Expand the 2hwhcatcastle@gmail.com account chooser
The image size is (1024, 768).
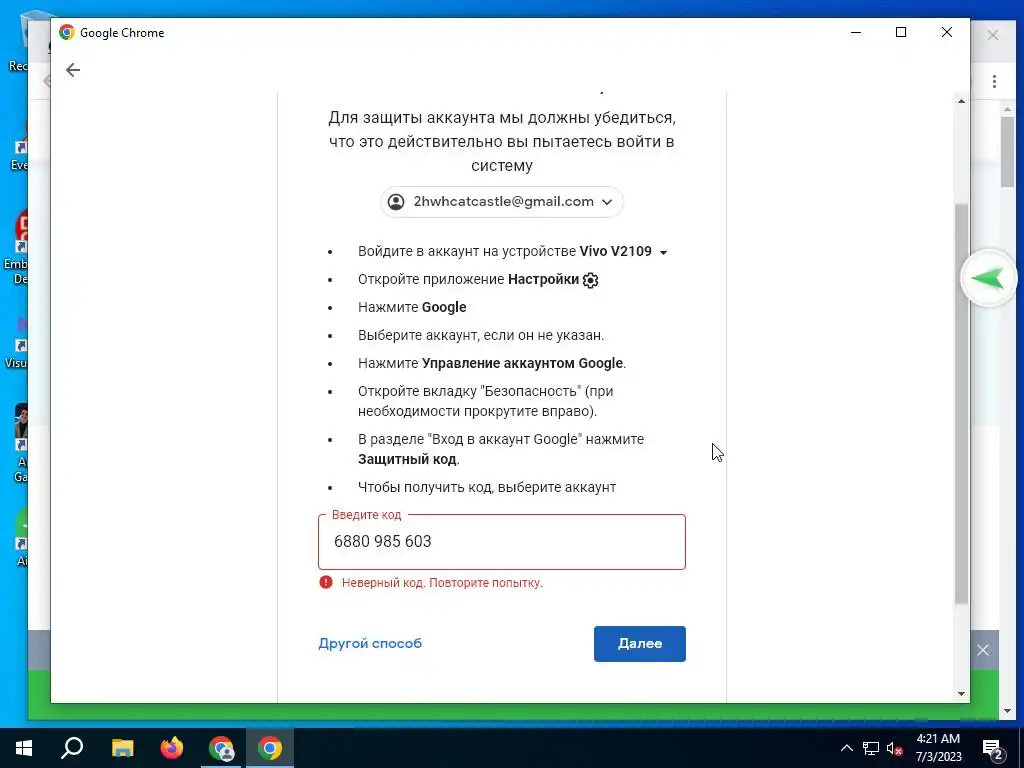pos(502,202)
